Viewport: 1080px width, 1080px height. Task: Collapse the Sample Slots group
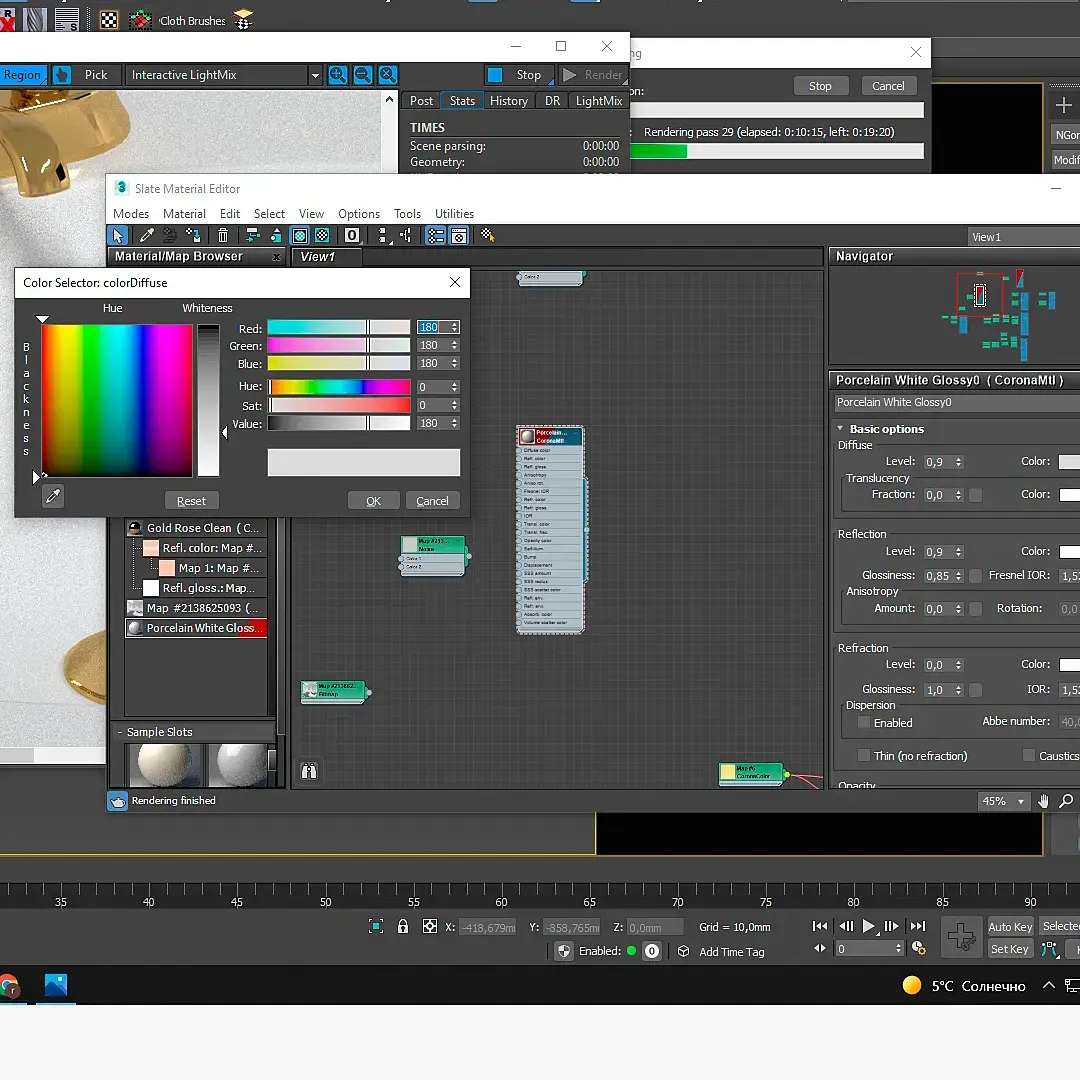(x=120, y=732)
